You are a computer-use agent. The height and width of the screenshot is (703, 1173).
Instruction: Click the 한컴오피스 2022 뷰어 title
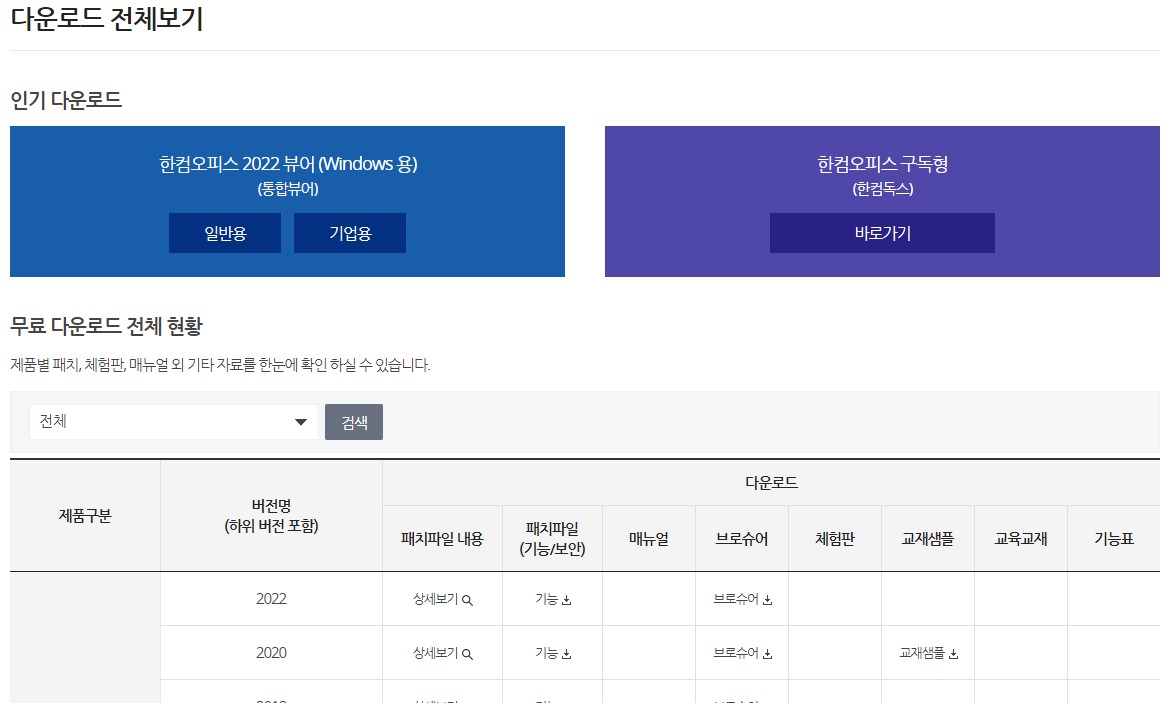pos(288,164)
